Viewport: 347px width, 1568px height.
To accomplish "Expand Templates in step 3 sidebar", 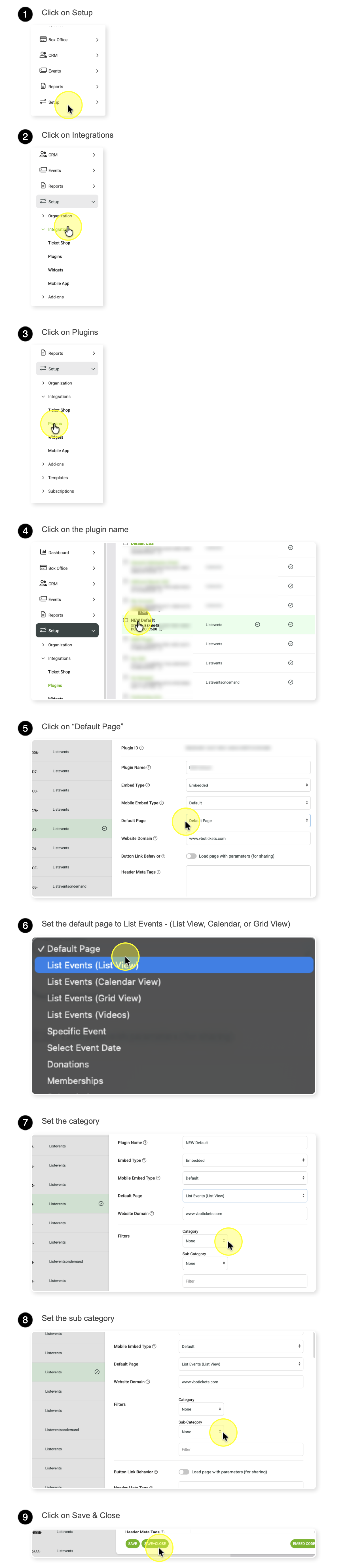I will [43, 478].
